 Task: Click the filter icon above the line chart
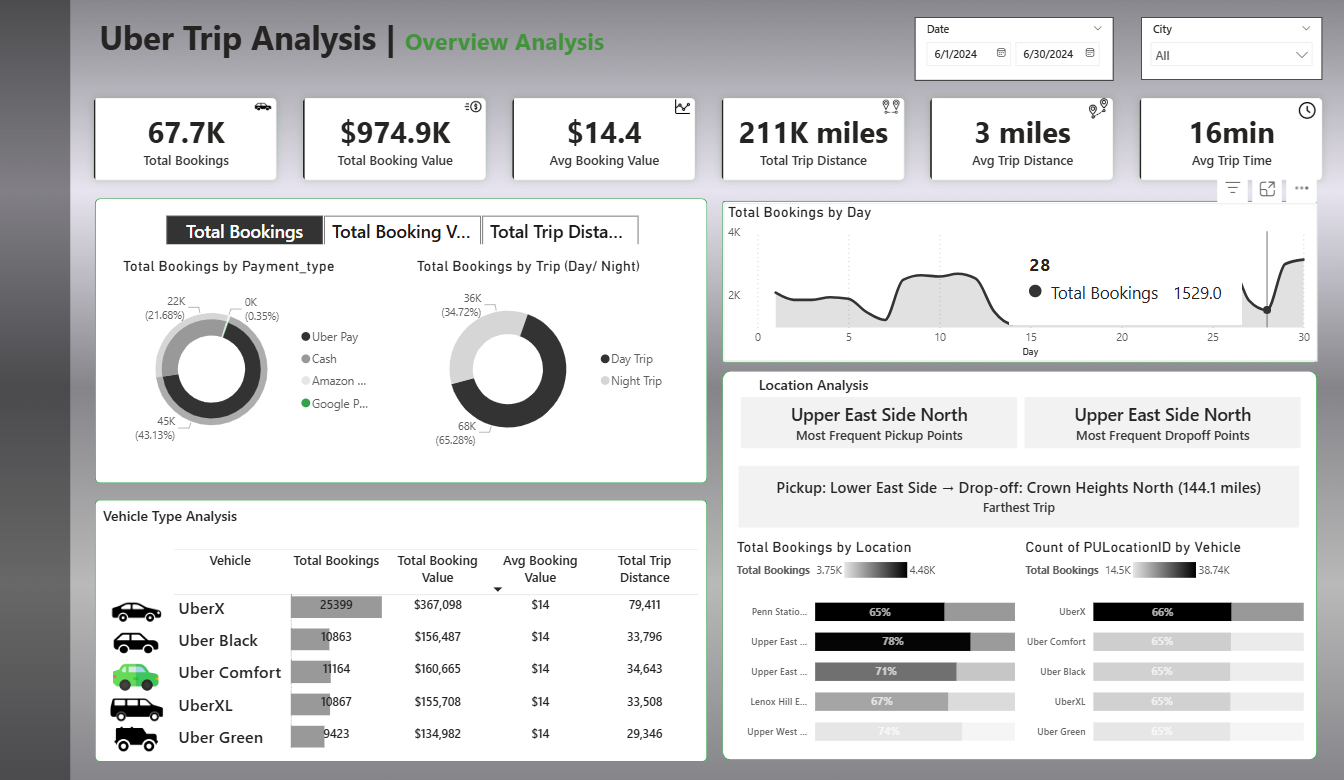tap(1233, 188)
